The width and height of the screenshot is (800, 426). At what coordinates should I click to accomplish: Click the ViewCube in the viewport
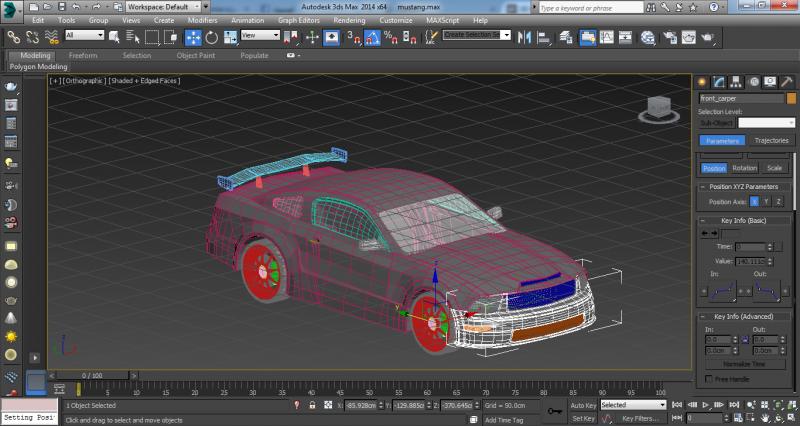[657, 108]
